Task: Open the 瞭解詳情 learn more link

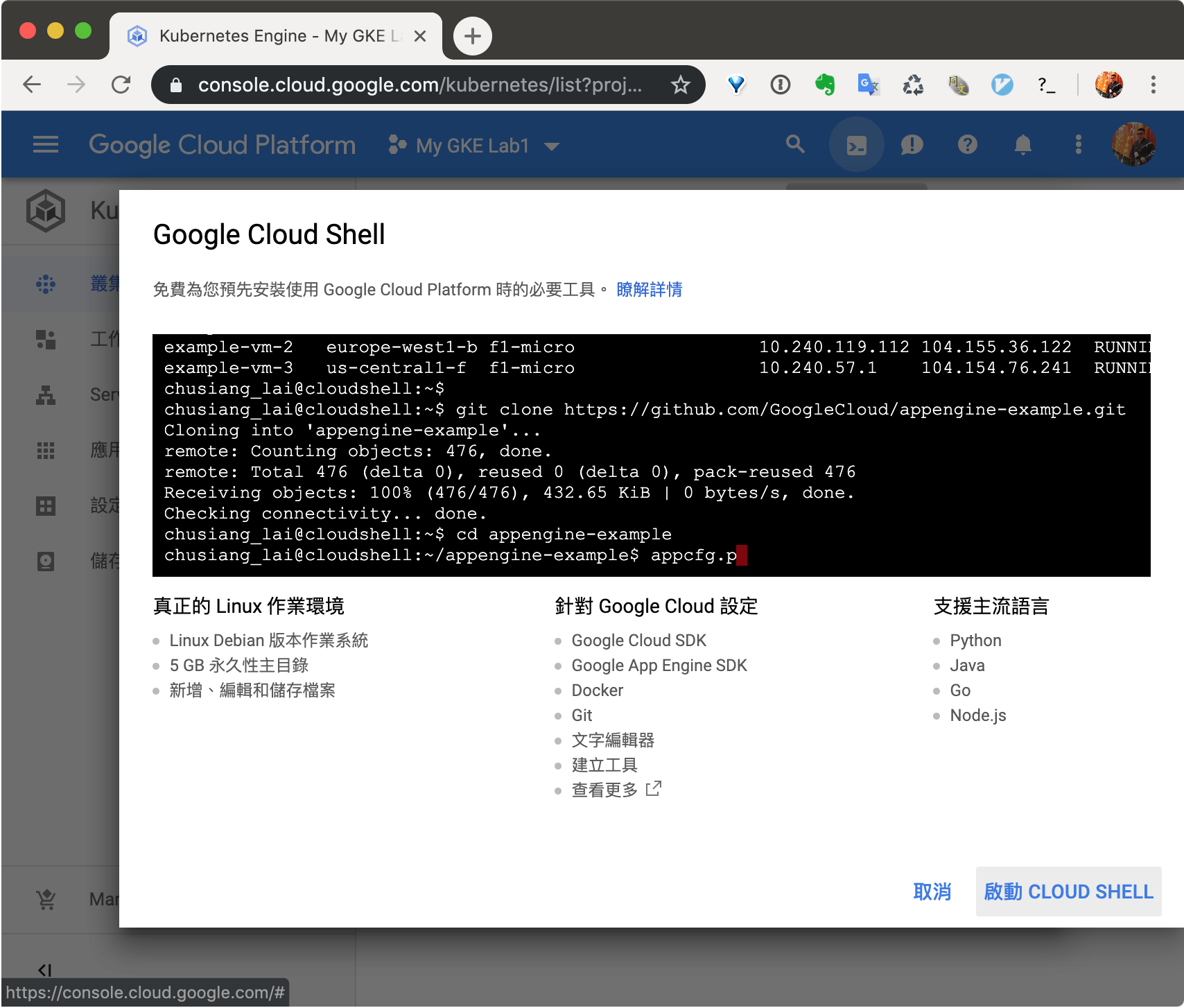Action: (x=649, y=290)
